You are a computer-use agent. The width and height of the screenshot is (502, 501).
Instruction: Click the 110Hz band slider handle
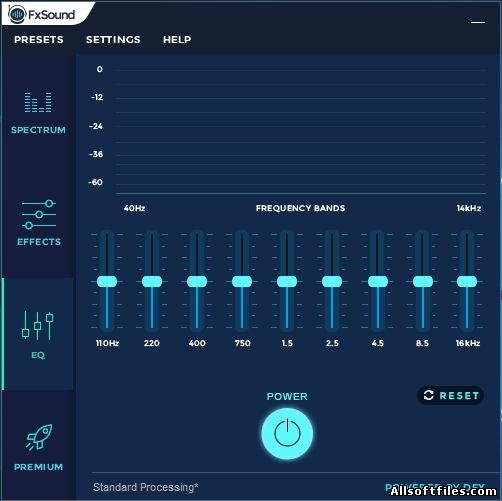pos(107,281)
